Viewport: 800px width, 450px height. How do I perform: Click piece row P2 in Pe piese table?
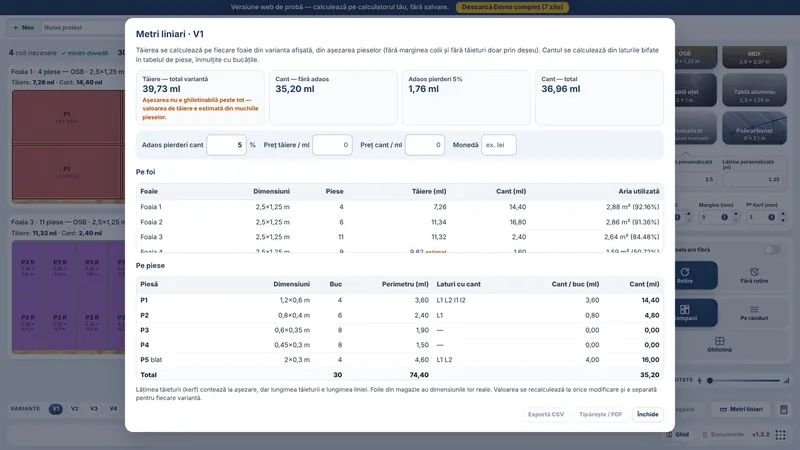pos(399,315)
